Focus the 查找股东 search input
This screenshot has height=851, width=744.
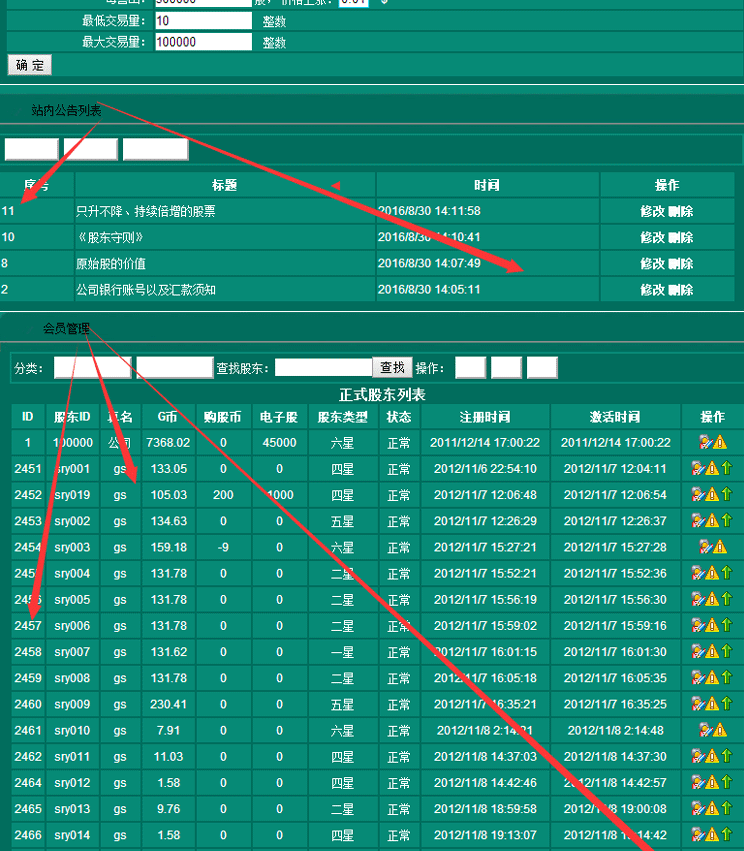323,367
